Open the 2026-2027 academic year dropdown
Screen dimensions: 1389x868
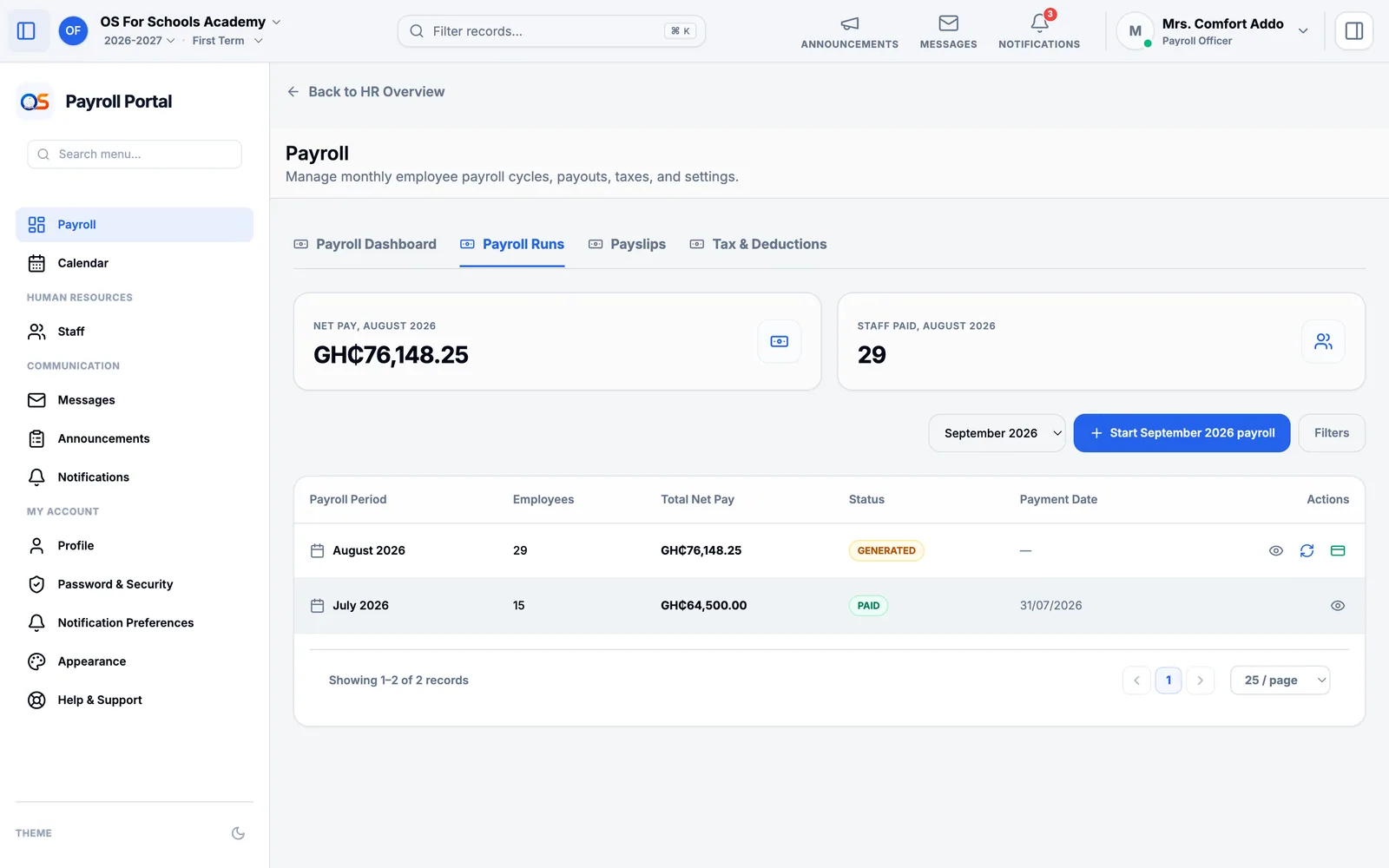[x=139, y=41]
